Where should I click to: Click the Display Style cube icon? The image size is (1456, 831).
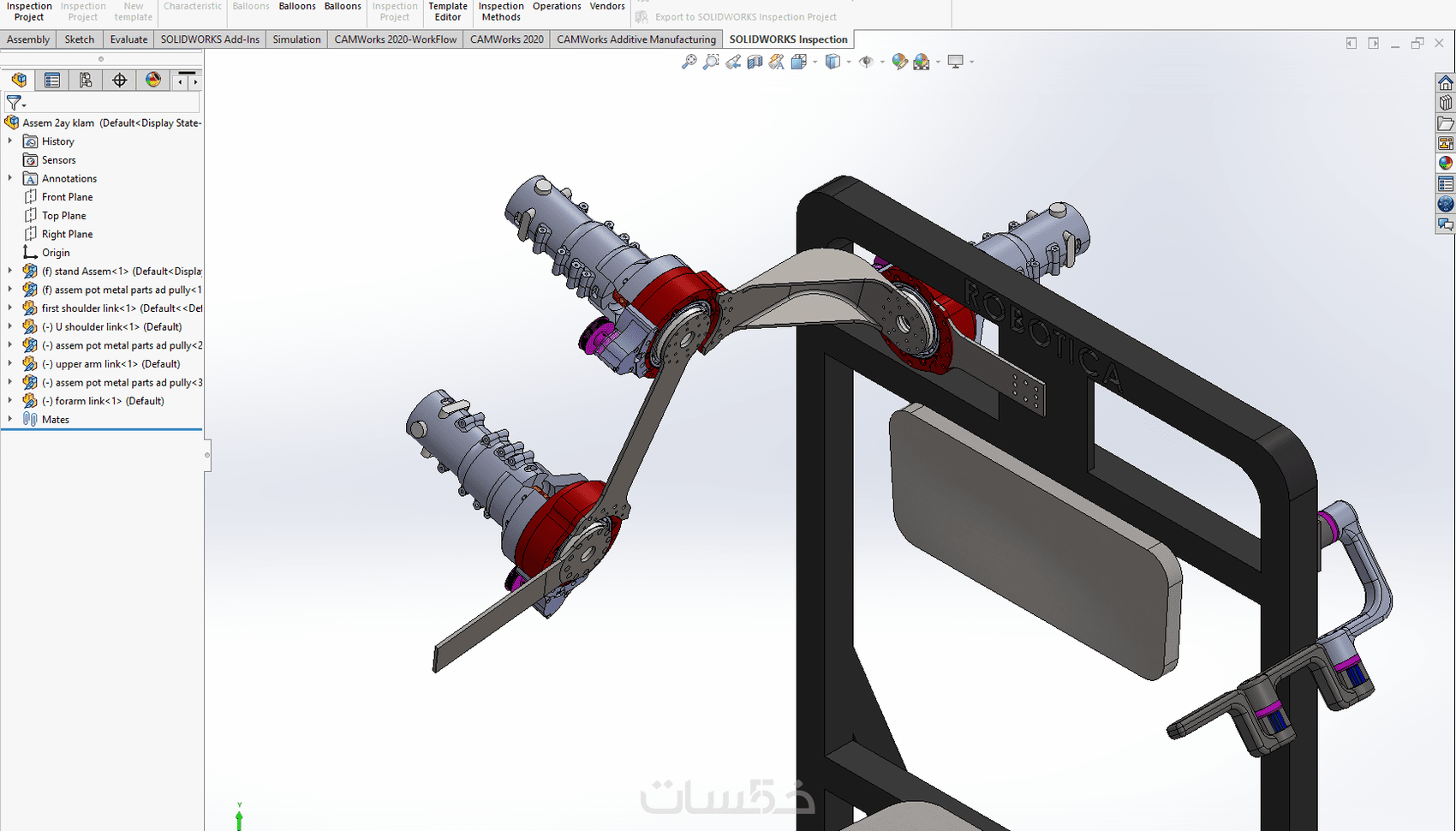click(832, 62)
